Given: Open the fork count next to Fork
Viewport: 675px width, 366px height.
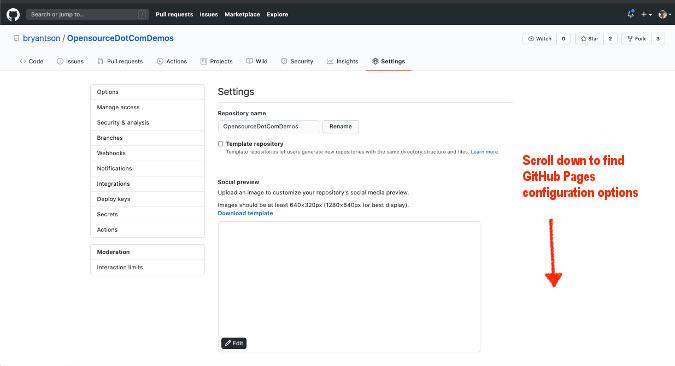Looking at the screenshot, I should click(x=658, y=39).
